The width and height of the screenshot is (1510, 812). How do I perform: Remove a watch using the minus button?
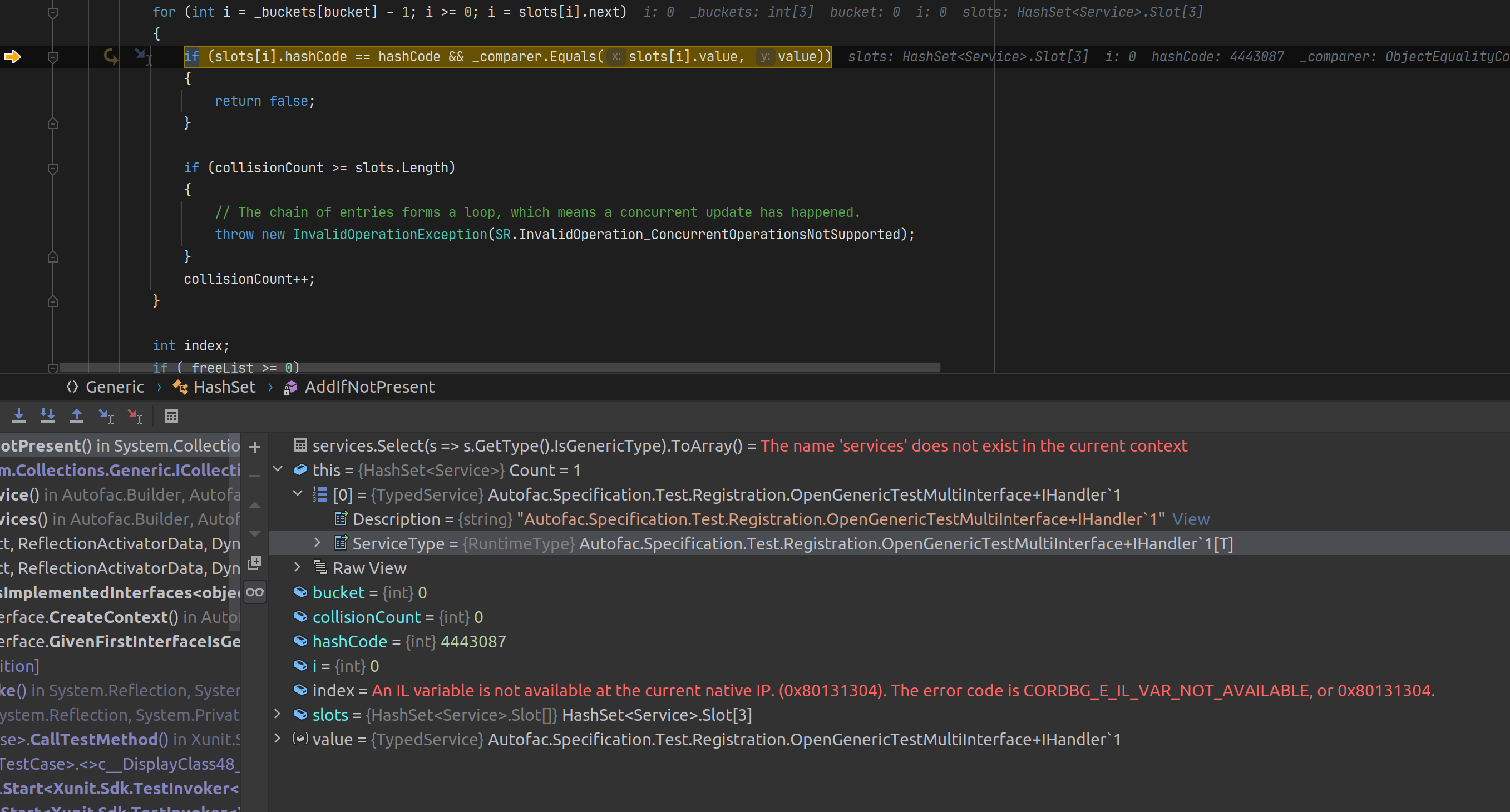255,476
